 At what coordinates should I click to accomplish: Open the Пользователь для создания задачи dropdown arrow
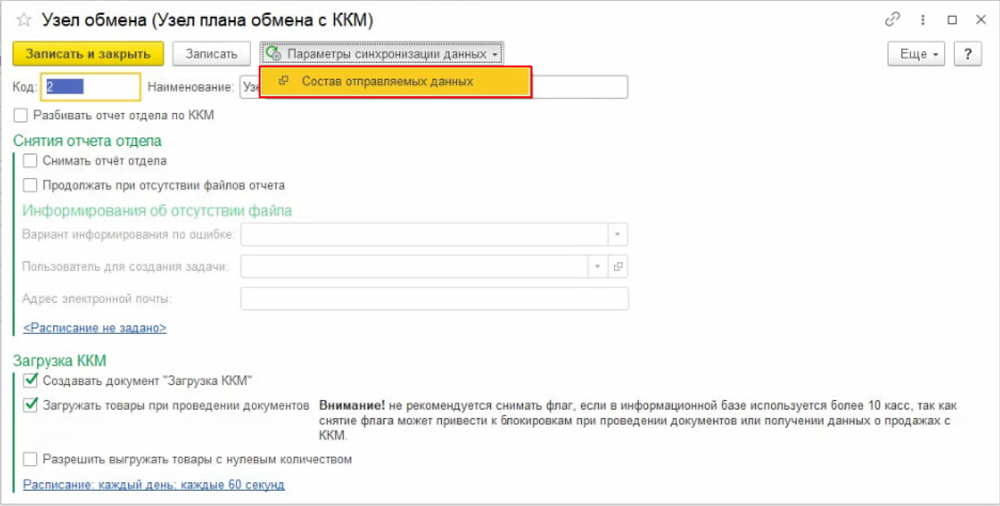[598, 266]
